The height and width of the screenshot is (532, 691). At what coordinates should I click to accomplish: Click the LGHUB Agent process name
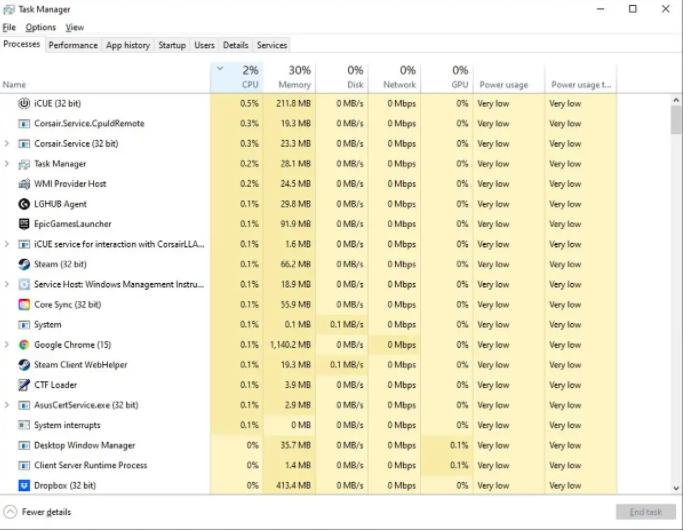click(x=60, y=204)
